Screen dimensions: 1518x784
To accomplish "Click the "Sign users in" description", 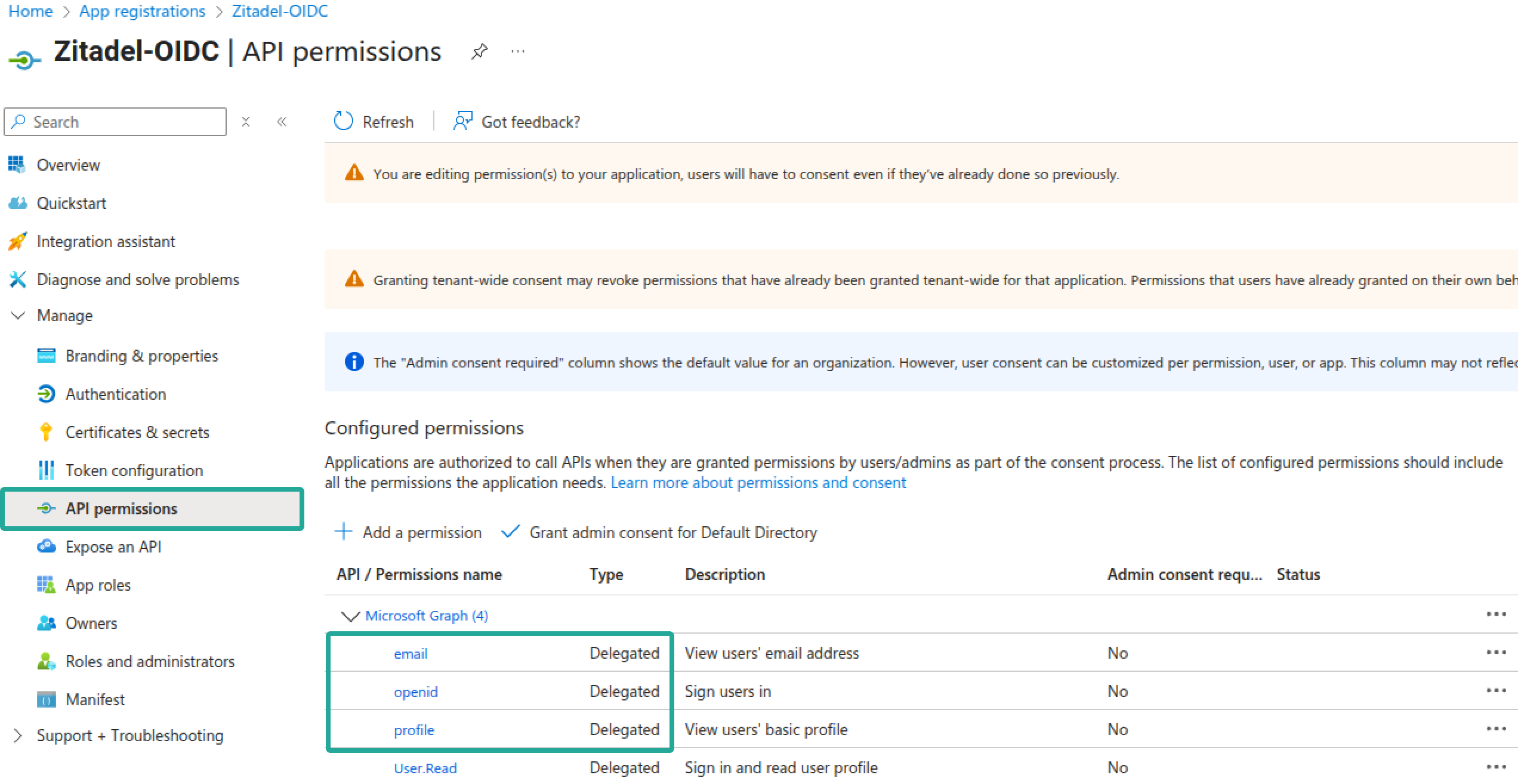I will point(728,691).
